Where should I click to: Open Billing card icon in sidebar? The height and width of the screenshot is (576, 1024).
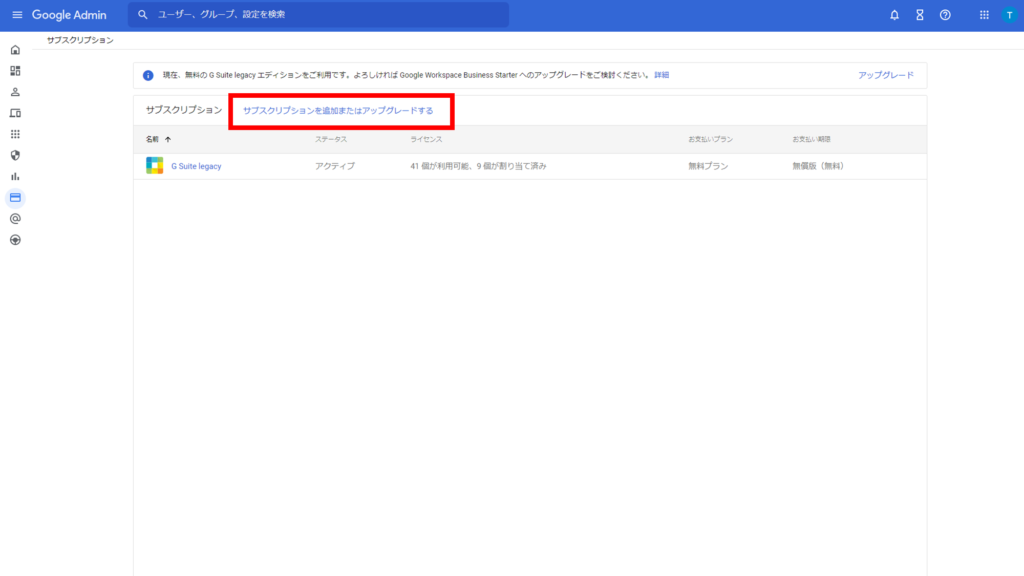(x=15, y=197)
